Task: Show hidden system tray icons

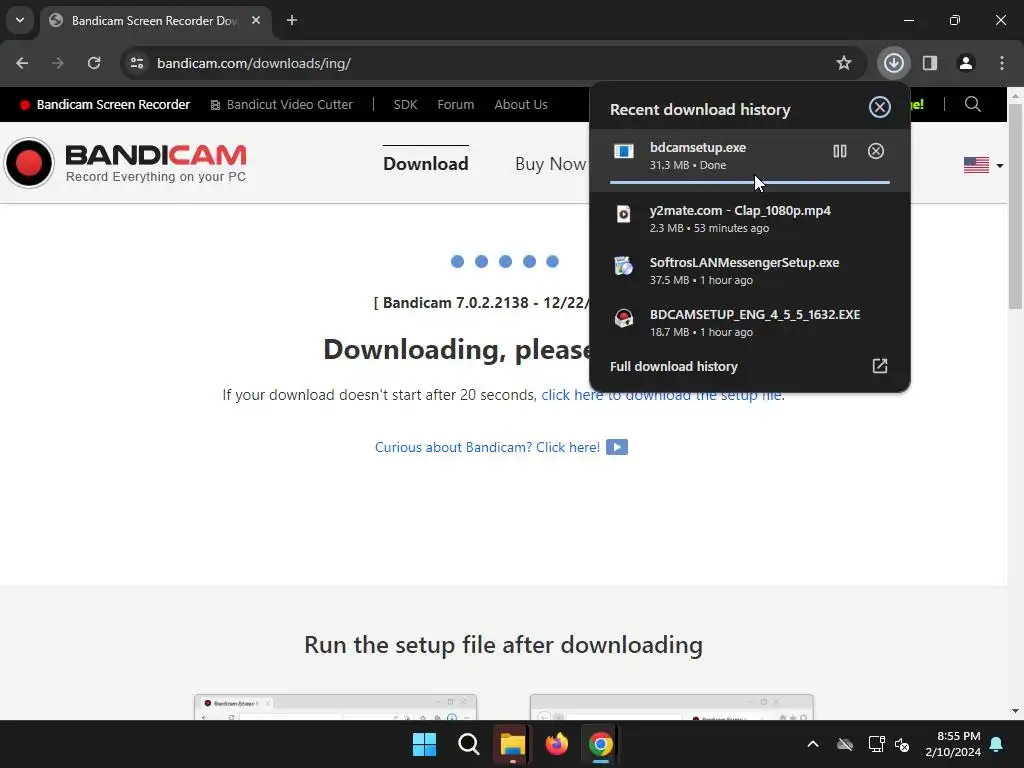Action: pos(812,744)
